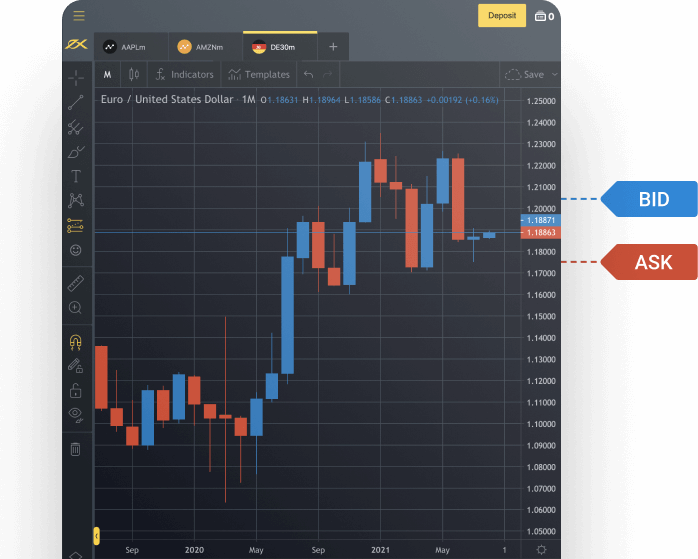Click the yellow Deposit button
Viewport: 698px width, 559px height.
click(501, 16)
